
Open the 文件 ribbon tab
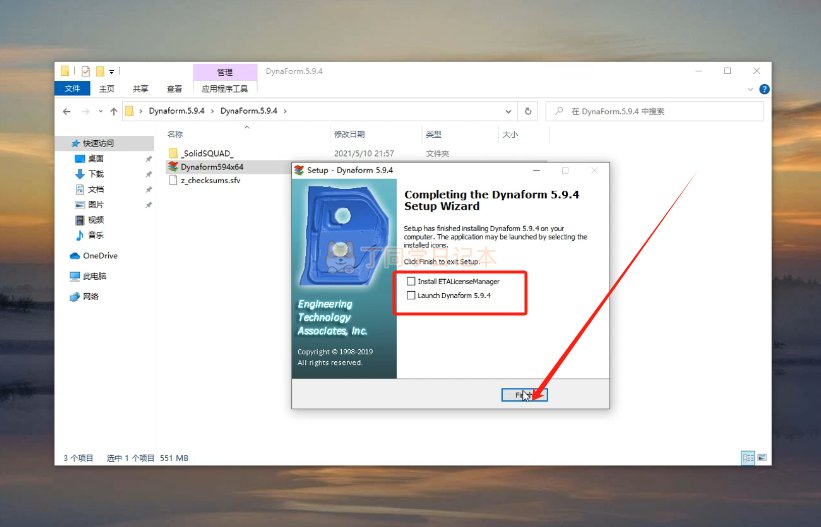coord(72,89)
